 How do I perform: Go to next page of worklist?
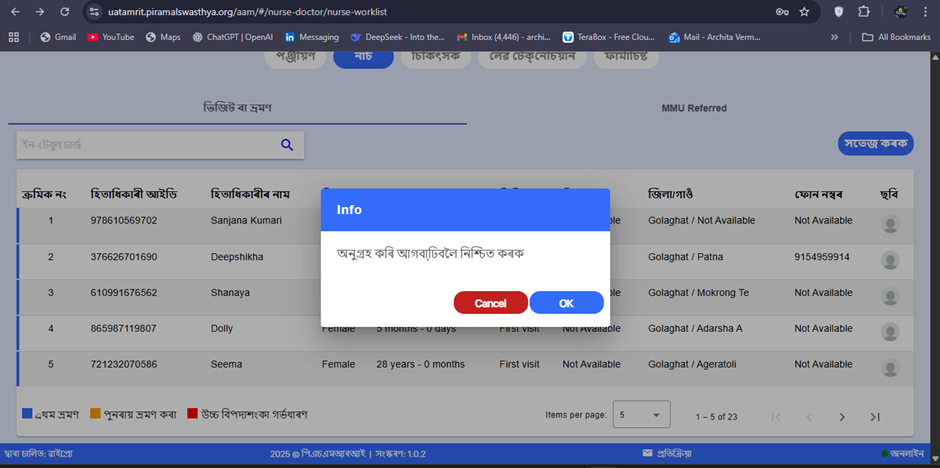[x=842, y=416]
